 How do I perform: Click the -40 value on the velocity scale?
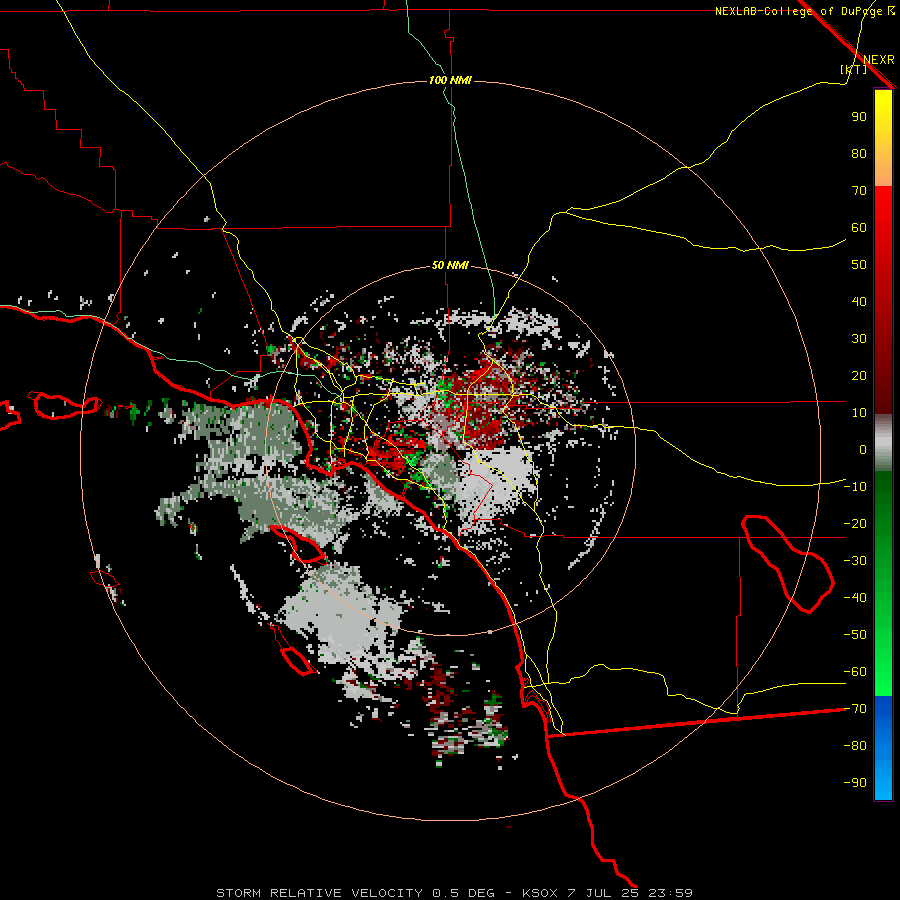(x=855, y=598)
